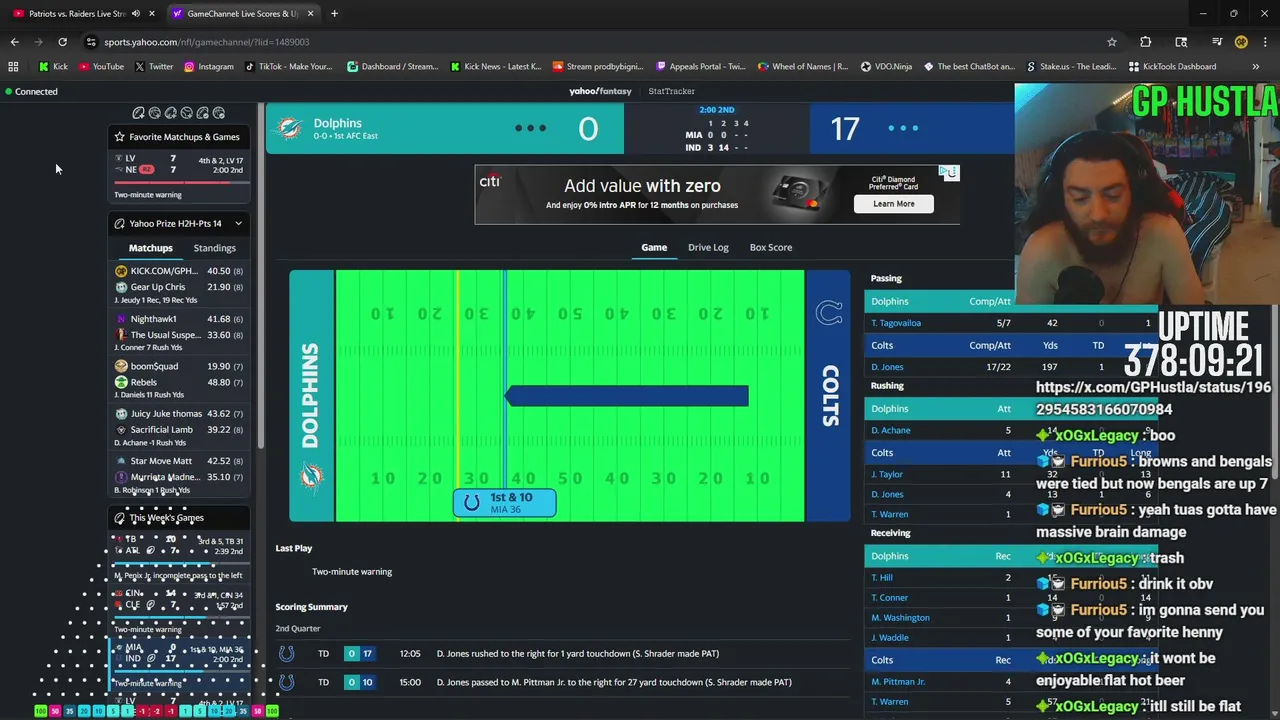View site information icon in address bar
The height and width of the screenshot is (720, 1280).
point(91,42)
